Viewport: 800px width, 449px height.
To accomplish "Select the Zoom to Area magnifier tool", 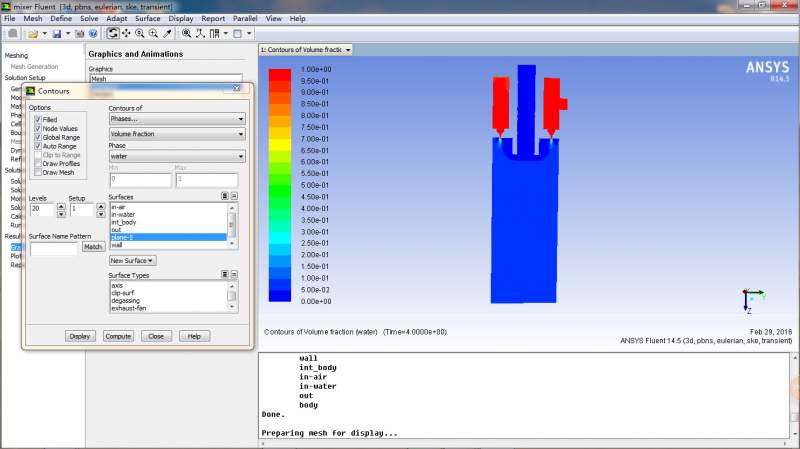I will [153, 34].
